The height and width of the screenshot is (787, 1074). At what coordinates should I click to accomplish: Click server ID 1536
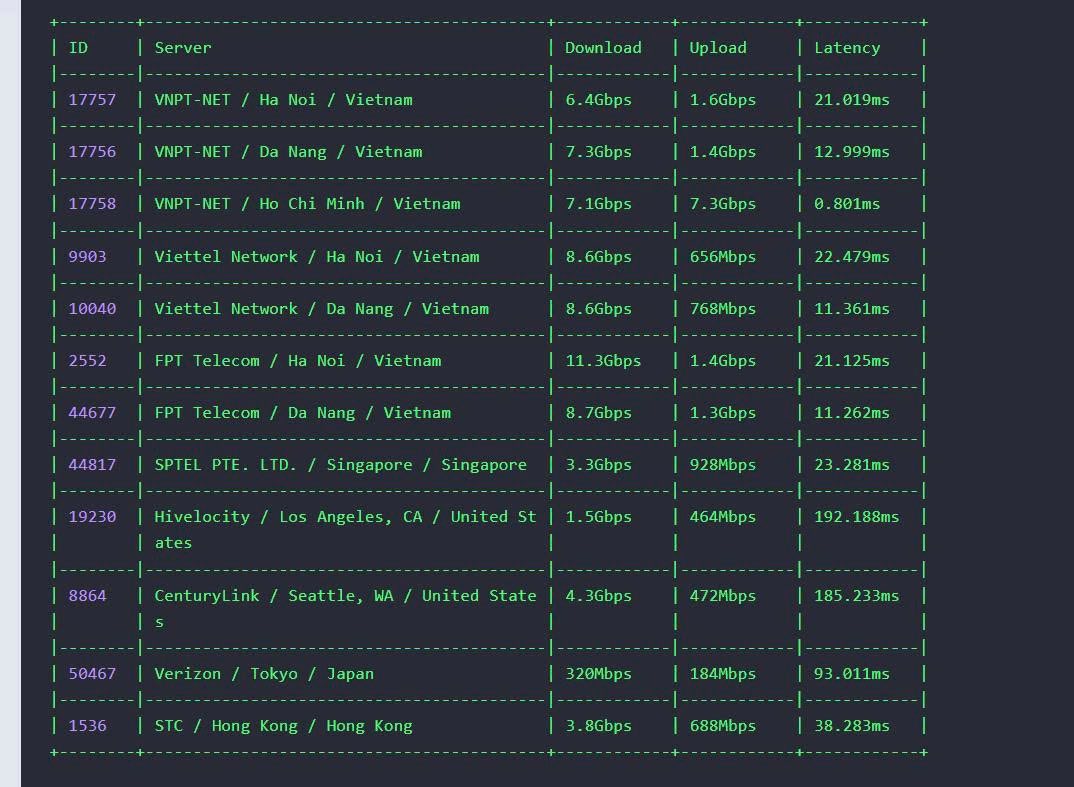(87, 726)
